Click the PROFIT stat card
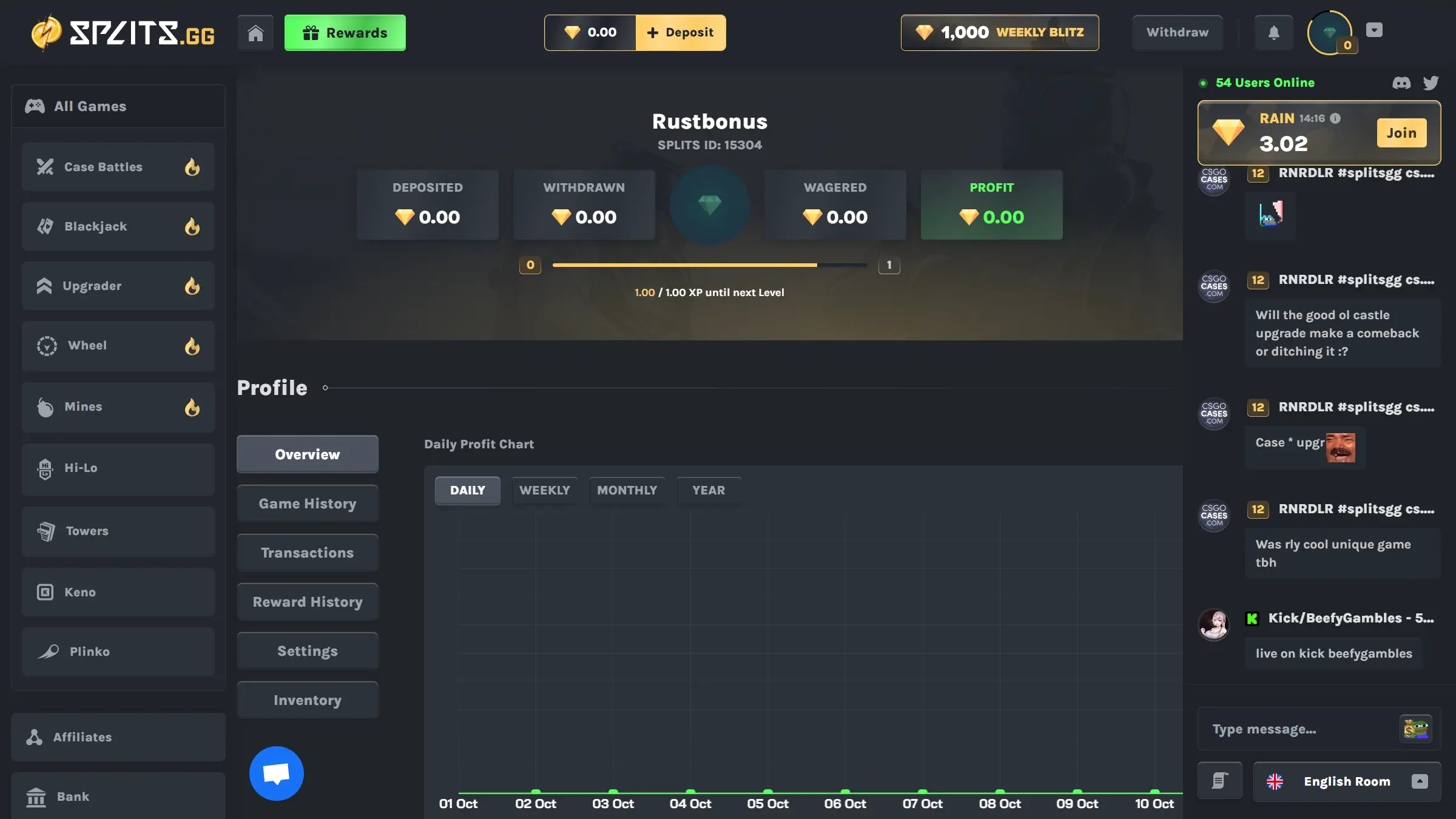The height and width of the screenshot is (819, 1456). click(x=992, y=205)
